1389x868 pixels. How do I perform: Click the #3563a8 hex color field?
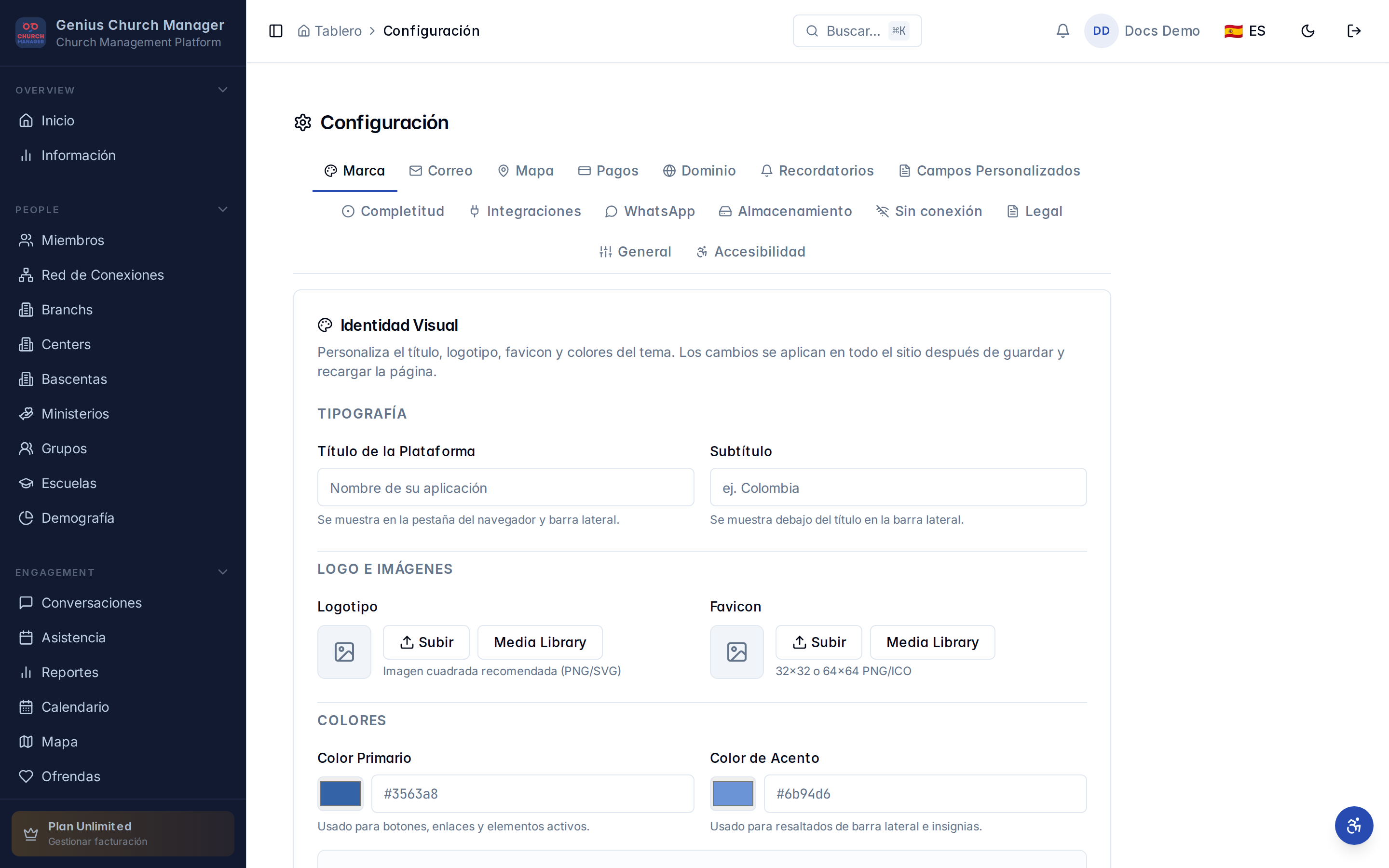click(532, 793)
